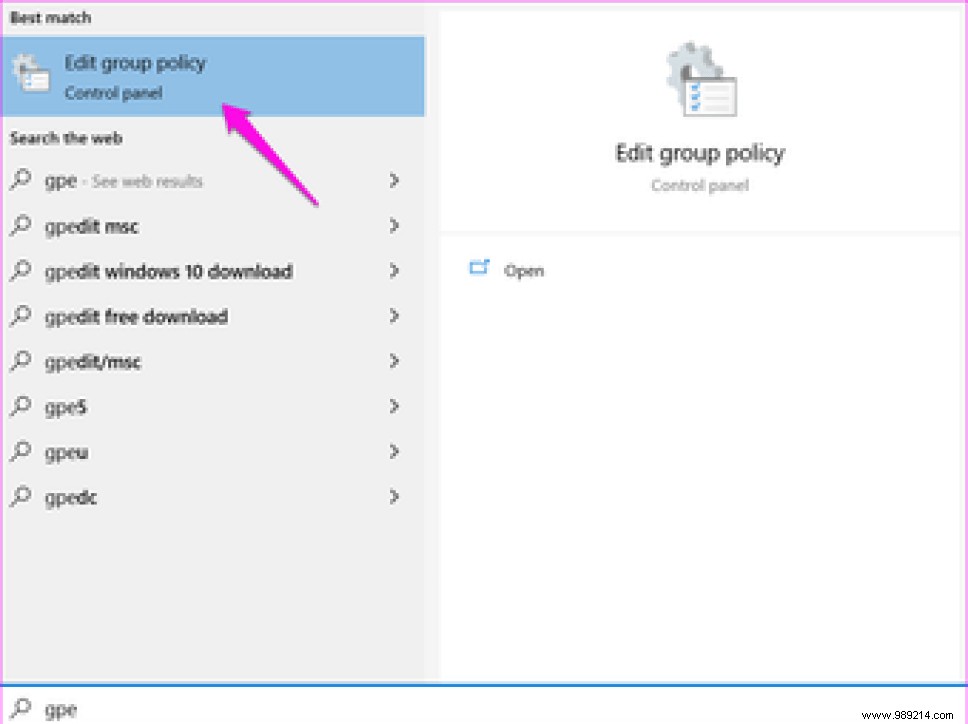Click the search icon beside "gpedit/msc"

pyautogui.click(x=20, y=361)
